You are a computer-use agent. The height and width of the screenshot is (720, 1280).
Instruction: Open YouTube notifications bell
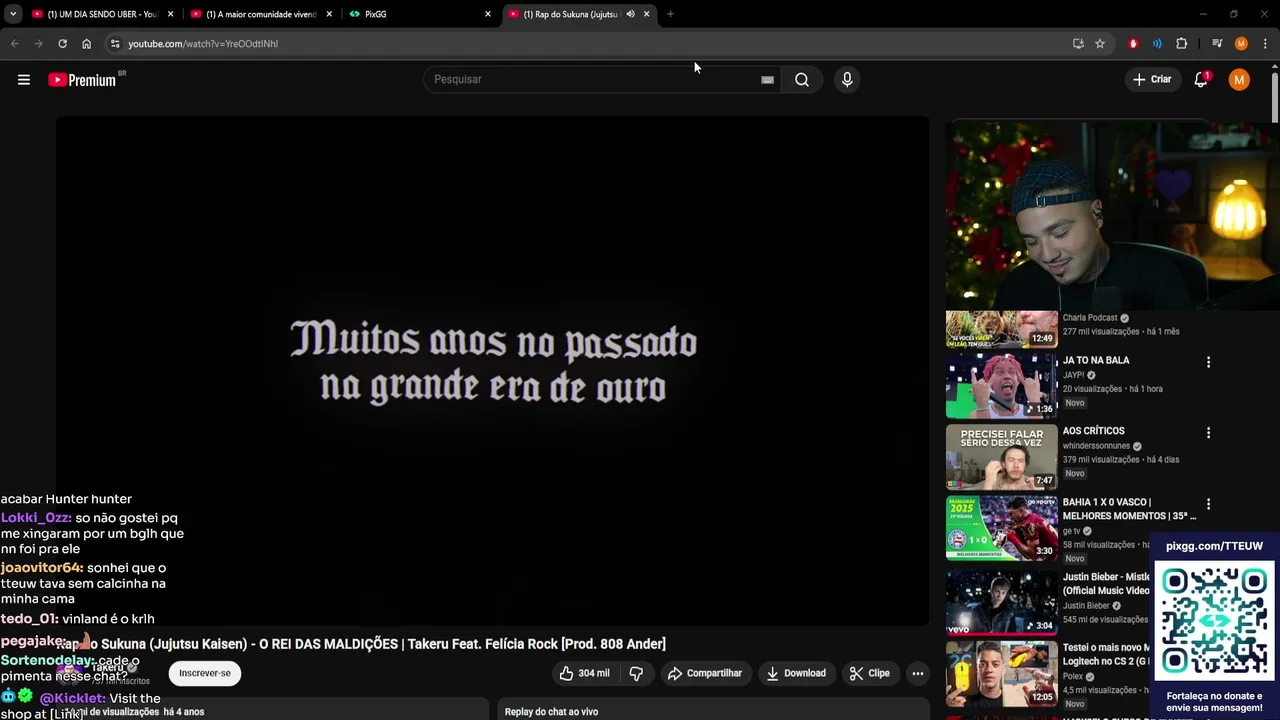click(1201, 80)
